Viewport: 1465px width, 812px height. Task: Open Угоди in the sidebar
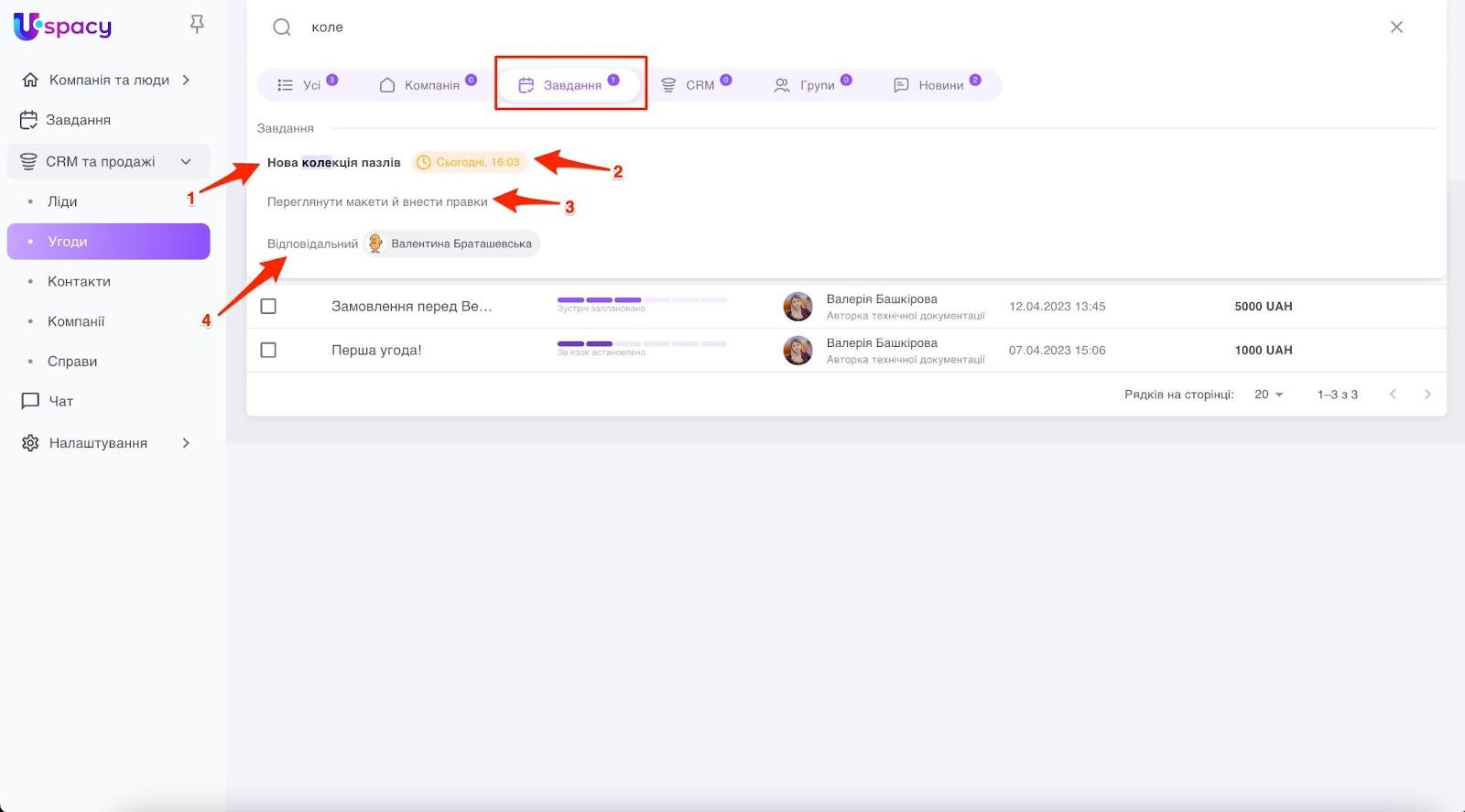click(109, 242)
